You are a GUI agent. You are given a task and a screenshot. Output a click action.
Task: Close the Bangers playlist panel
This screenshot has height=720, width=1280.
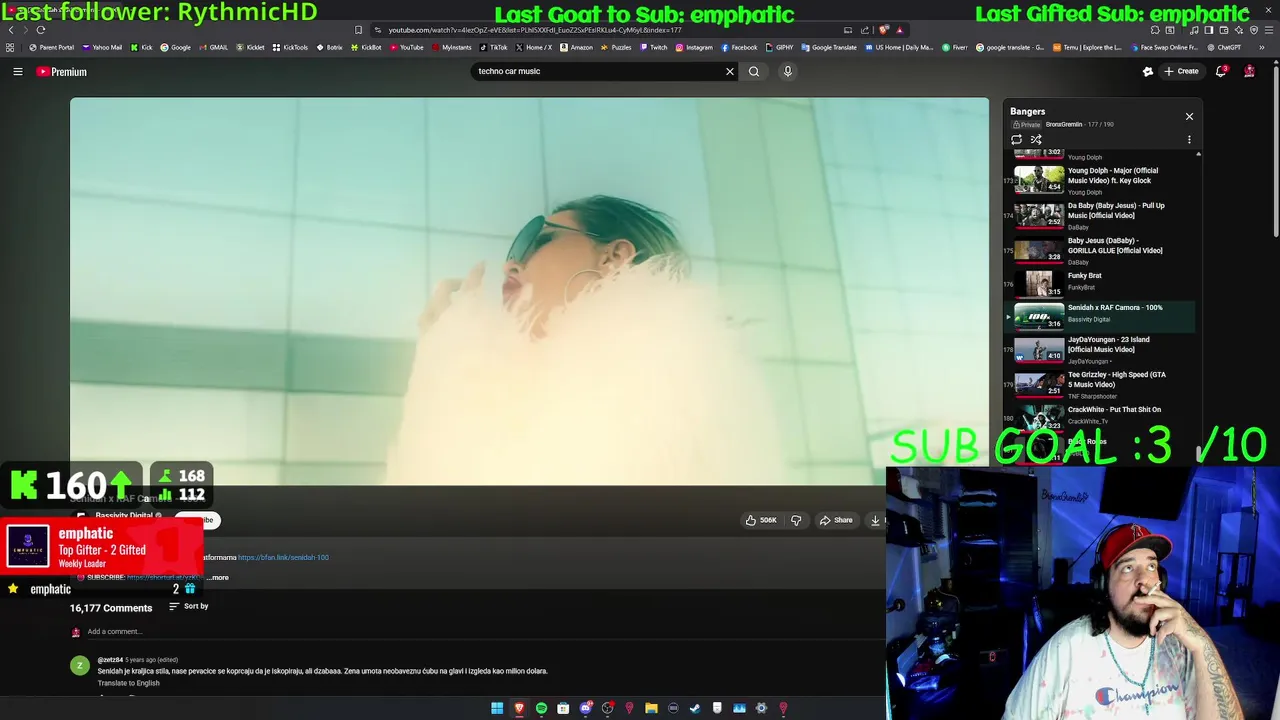point(1189,116)
